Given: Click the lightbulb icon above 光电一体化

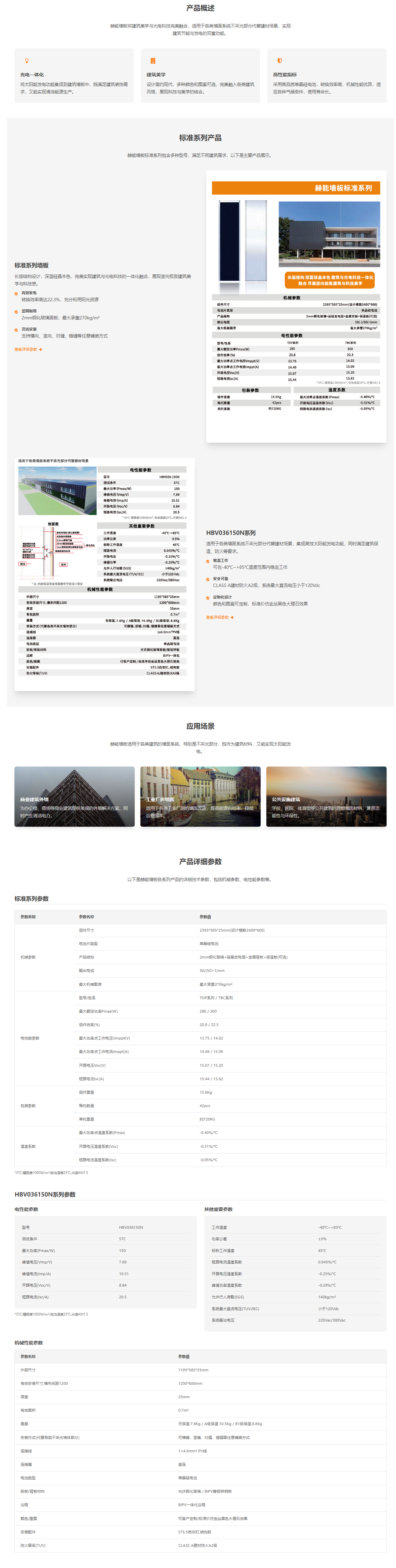Looking at the screenshot, I should coord(26,61).
